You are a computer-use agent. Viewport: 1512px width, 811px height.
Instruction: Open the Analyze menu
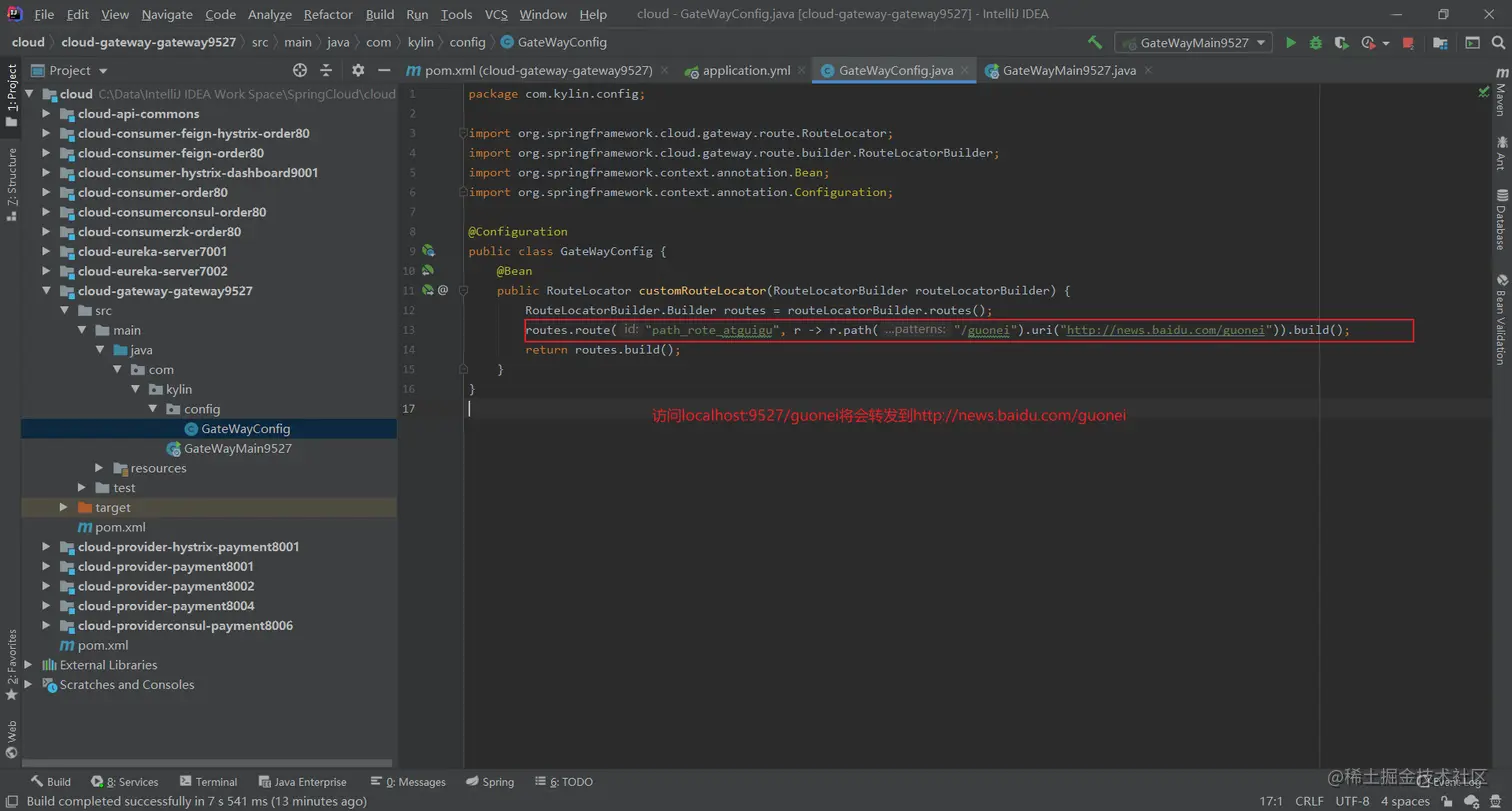point(270,14)
